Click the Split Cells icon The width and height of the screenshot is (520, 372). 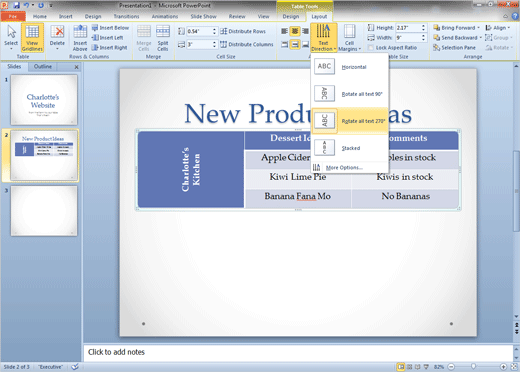point(163,37)
